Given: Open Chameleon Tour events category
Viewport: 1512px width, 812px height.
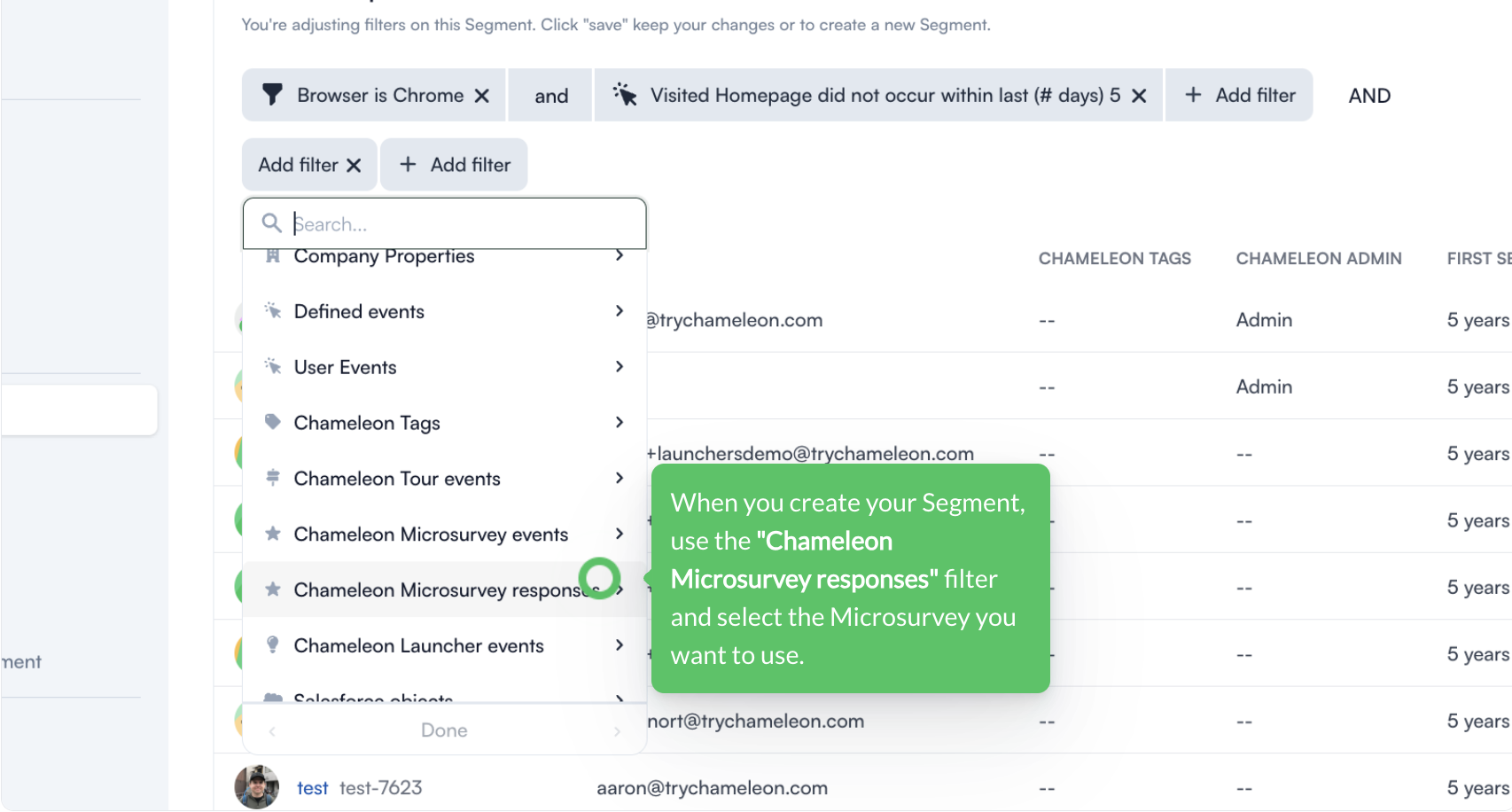Looking at the screenshot, I should point(445,479).
